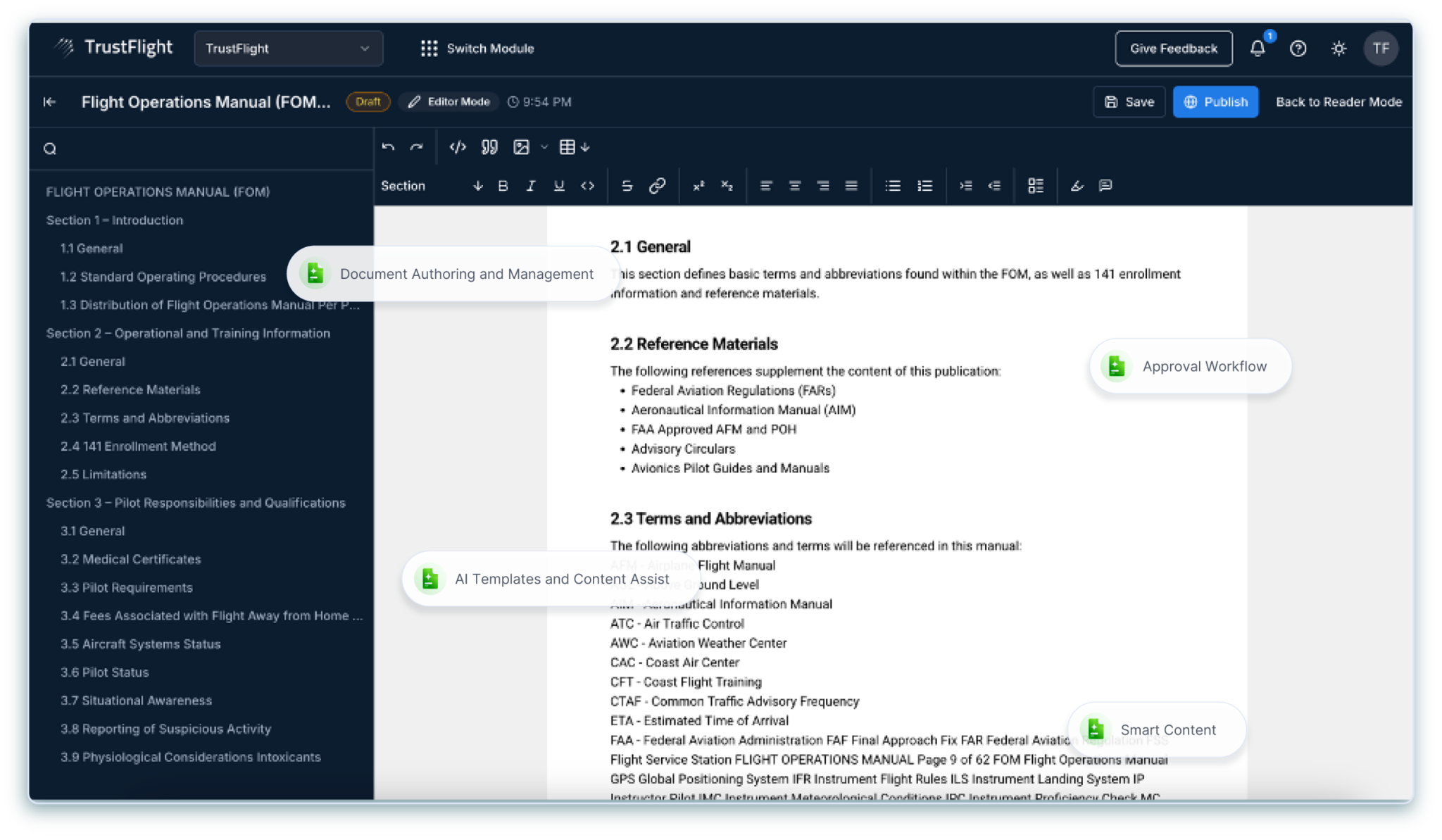Switch to Editor Mode

[448, 101]
